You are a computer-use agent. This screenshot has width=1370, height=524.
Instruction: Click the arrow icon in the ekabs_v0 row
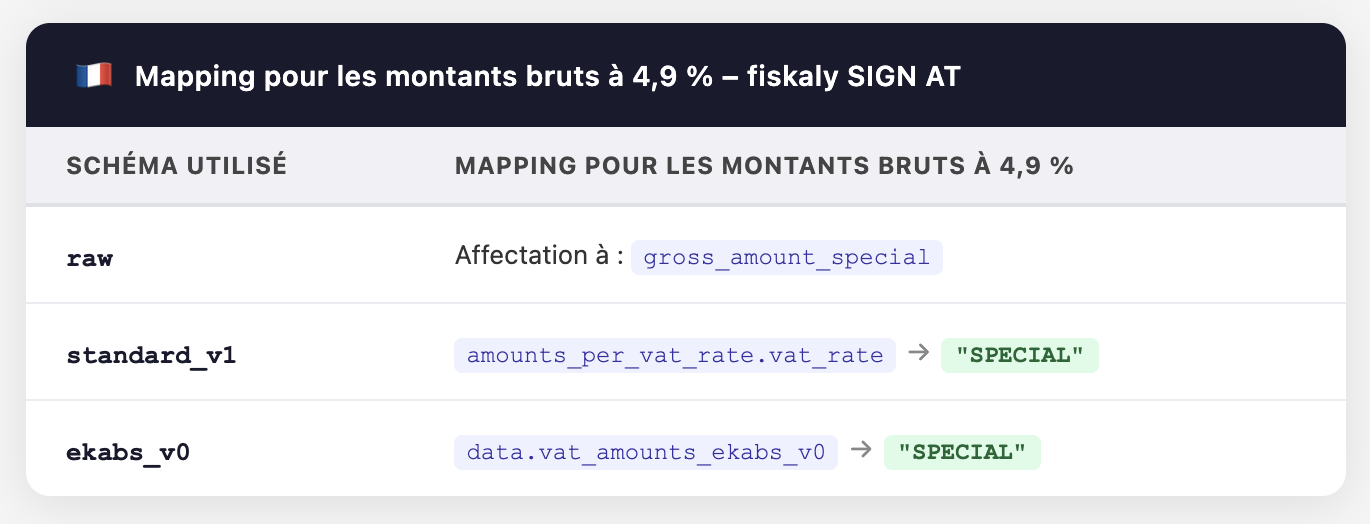coord(860,451)
